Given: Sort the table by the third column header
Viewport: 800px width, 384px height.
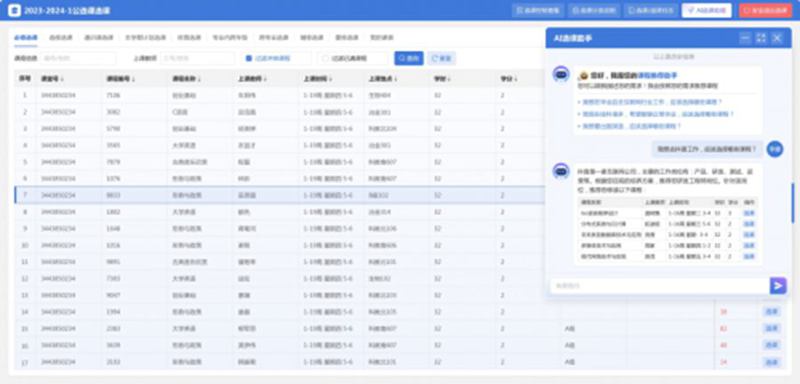Looking at the screenshot, I should [118, 79].
